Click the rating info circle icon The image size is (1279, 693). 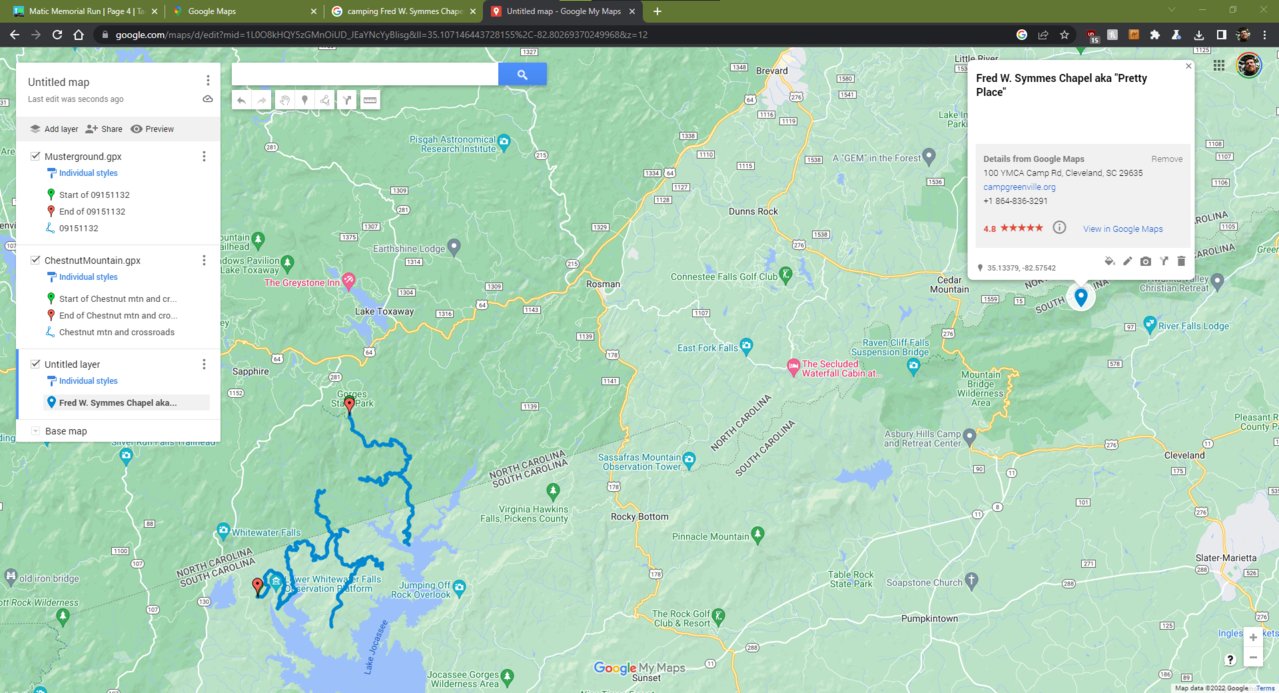tap(1059, 228)
